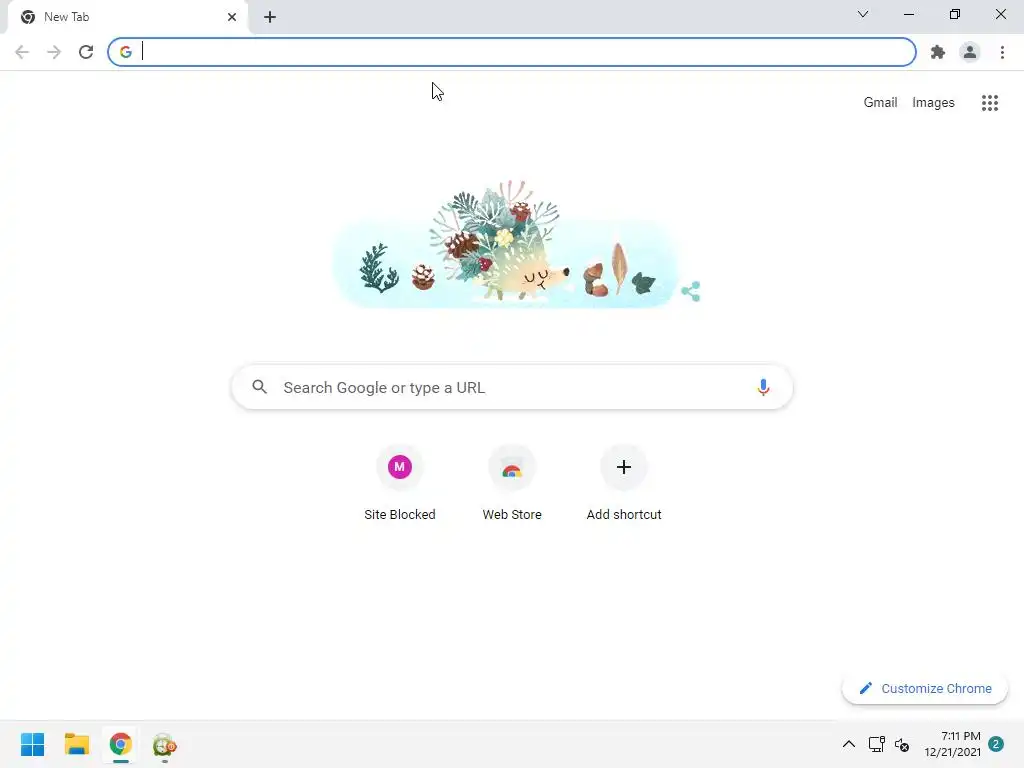Open the Gmail link
Screen dimensions: 1024x768
coord(880,103)
